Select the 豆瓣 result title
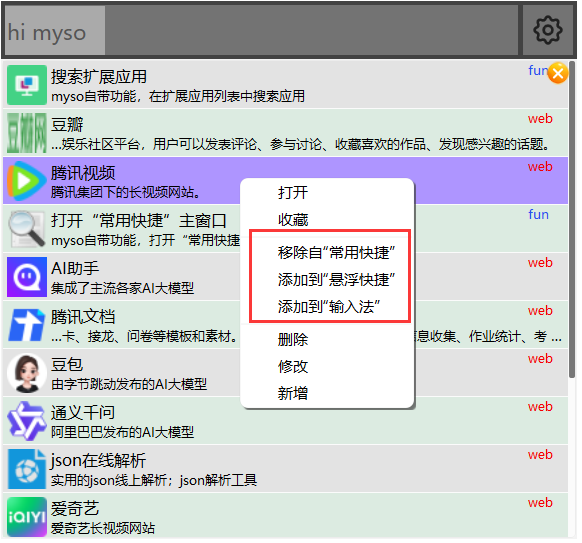The width and height of the screenshot is (582, 543). coord(67,125)
